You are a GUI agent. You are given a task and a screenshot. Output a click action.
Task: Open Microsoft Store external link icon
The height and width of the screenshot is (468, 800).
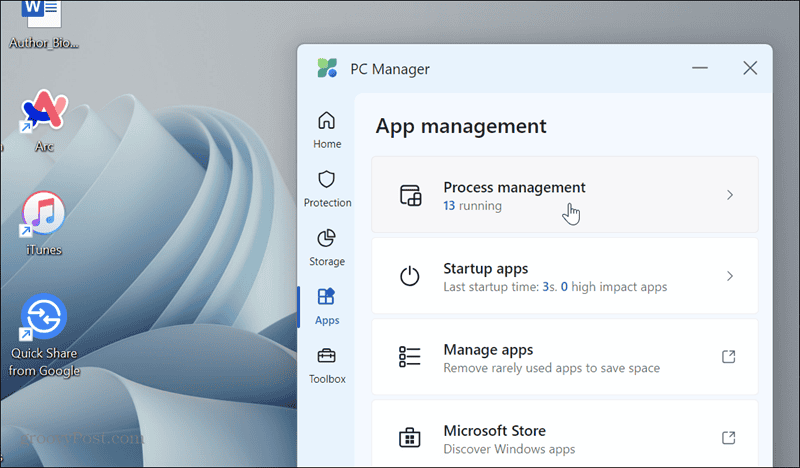[x=729, y=437]
